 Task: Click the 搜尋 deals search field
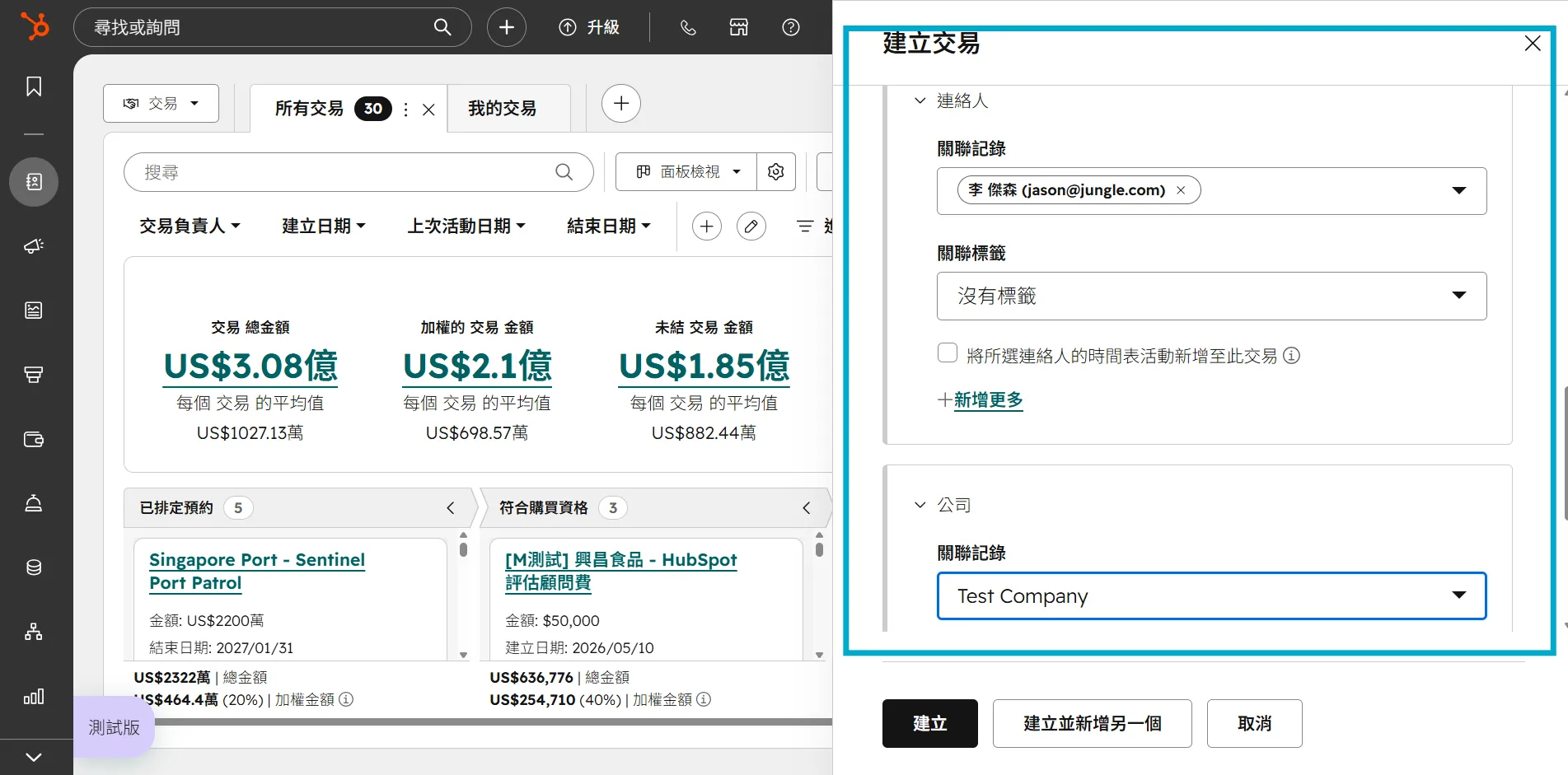[x=358, y=172]
